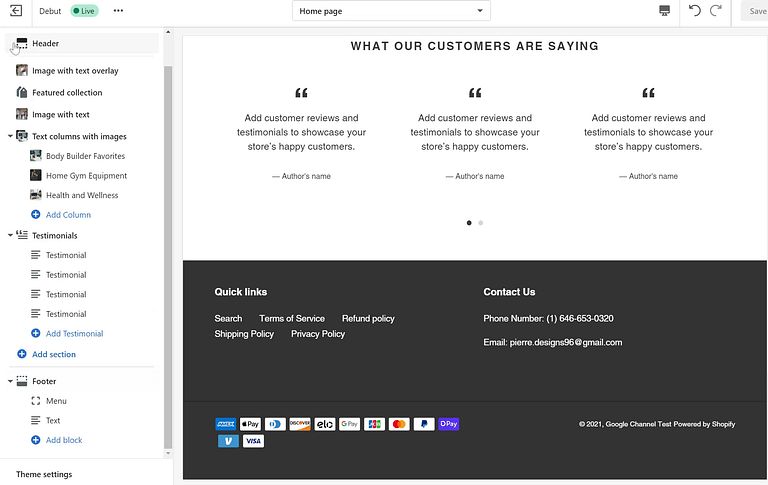This screenshot has height=485, width=768.
Task: Click the undo arrow
Action: 695,10
